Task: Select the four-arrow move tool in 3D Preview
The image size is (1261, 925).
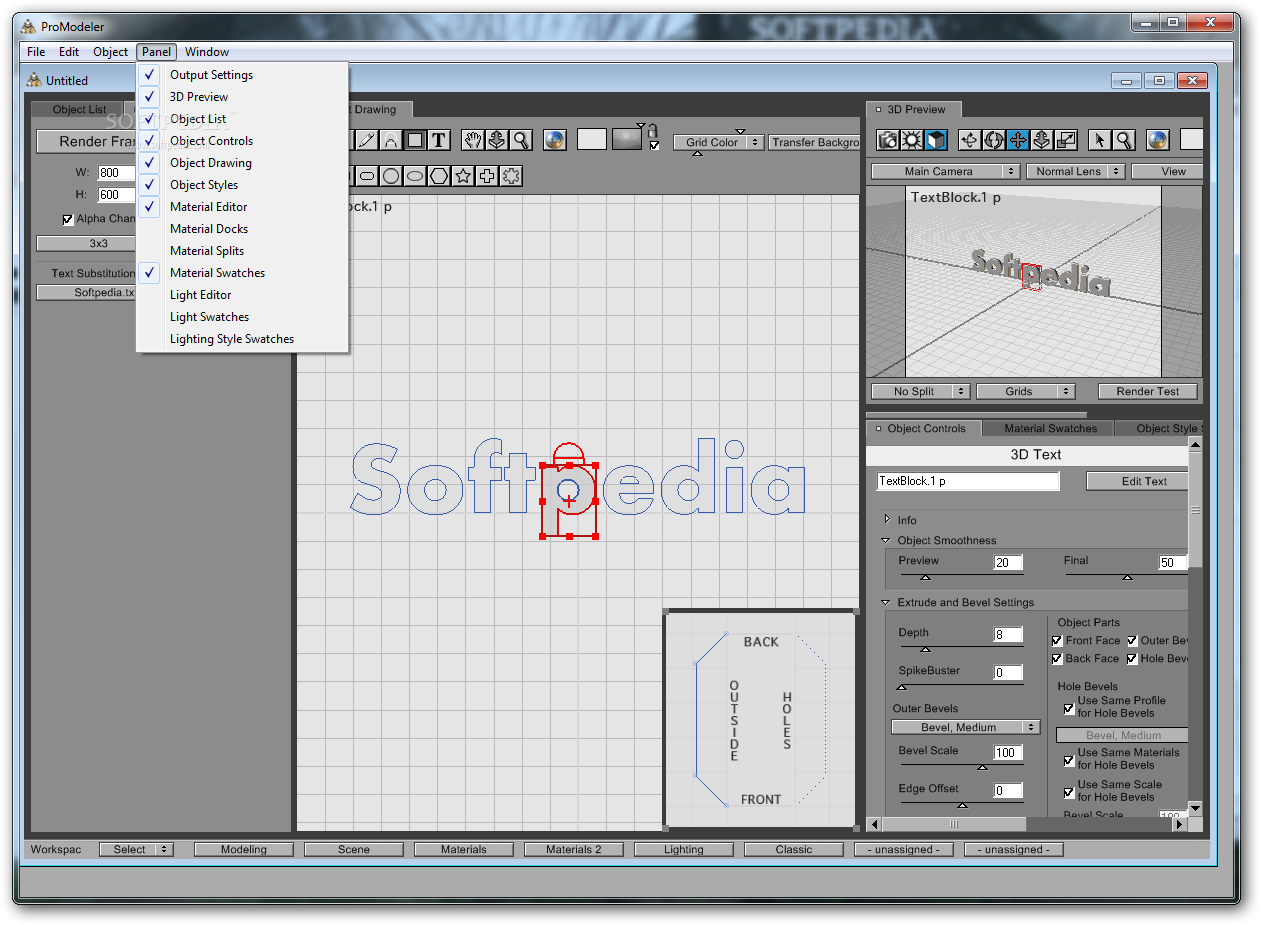Action: point(1018,141)
